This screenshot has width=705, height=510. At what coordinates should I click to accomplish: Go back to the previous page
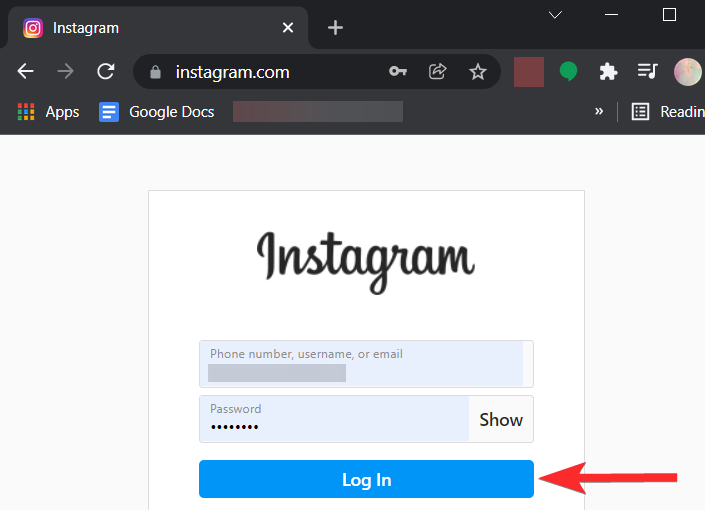click(x=26, y=72)
